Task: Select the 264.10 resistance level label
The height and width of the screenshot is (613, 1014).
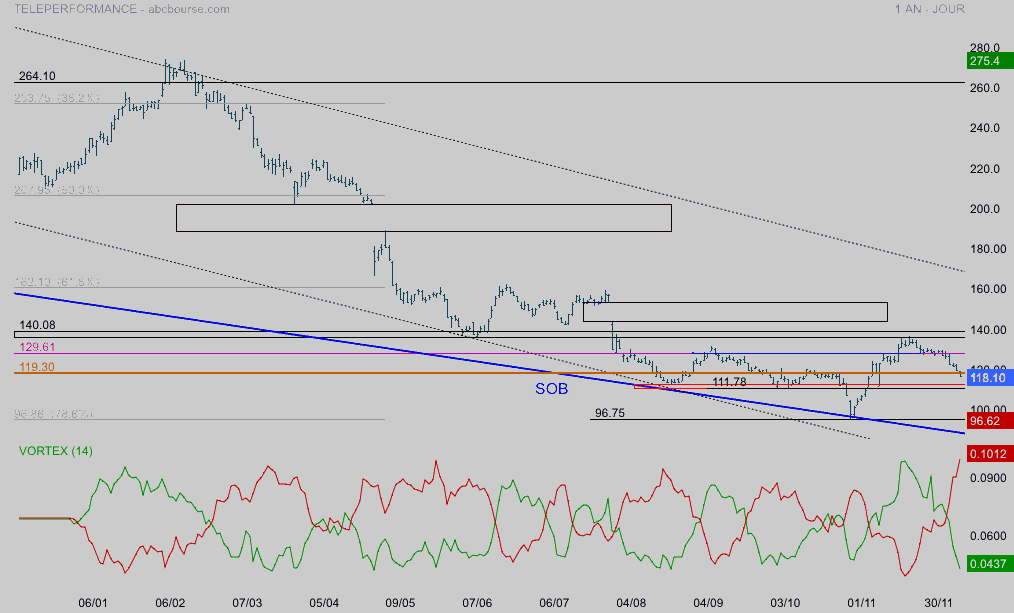Action: click(x=37, y=76)
